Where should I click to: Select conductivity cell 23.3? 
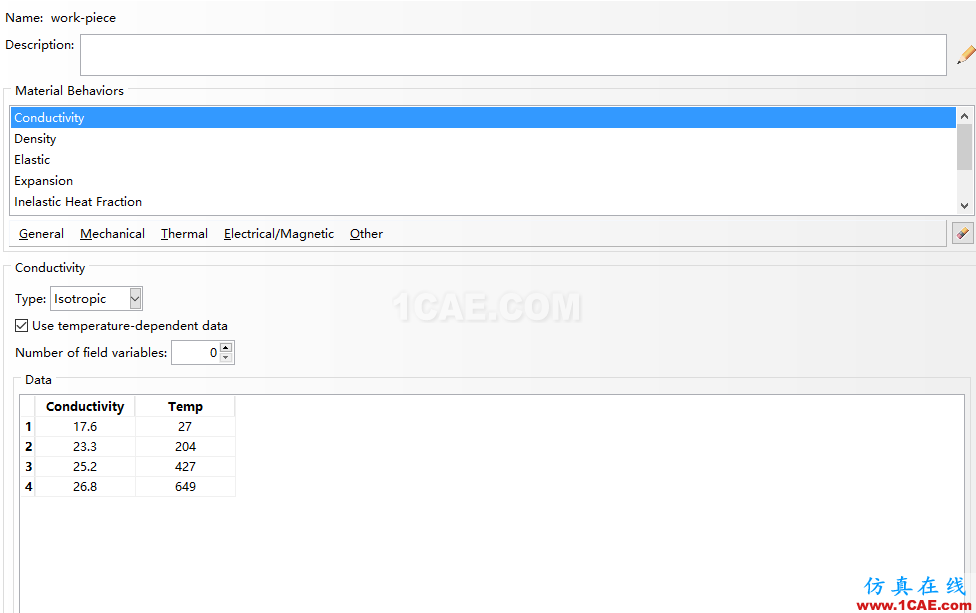(85, 447)
